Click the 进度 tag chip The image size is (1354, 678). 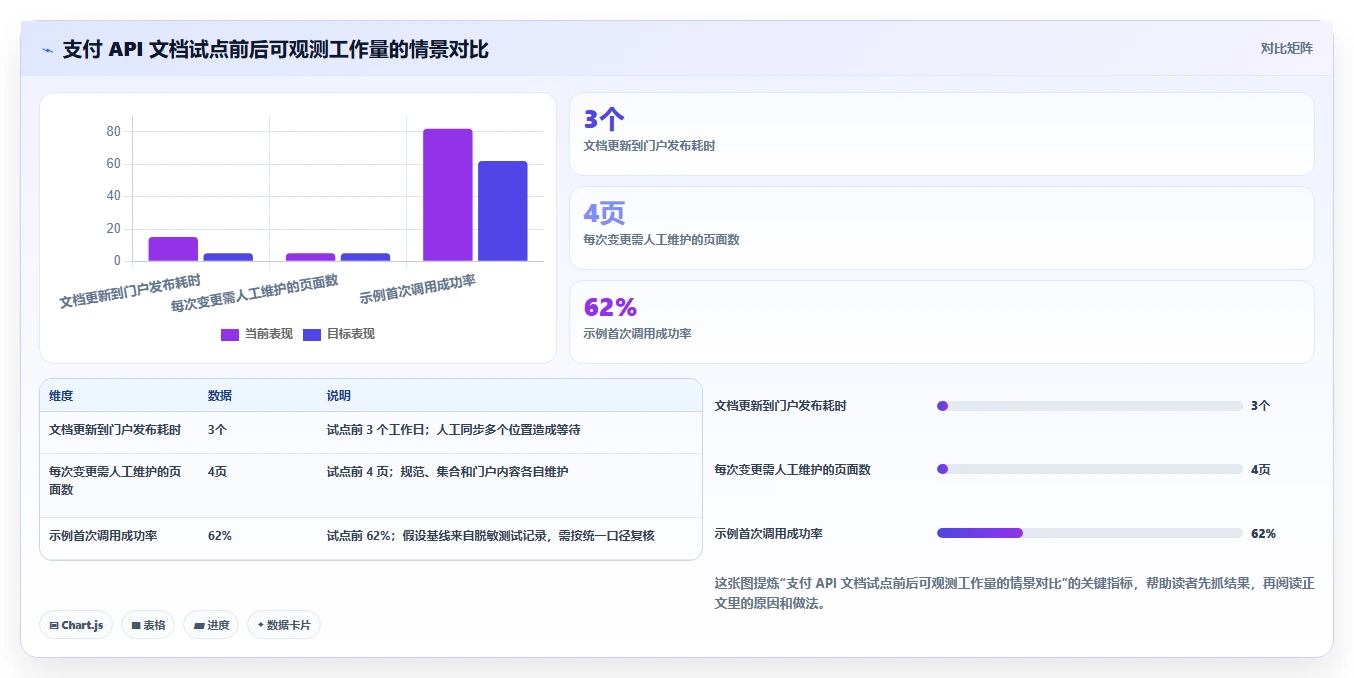coord(211,625)
